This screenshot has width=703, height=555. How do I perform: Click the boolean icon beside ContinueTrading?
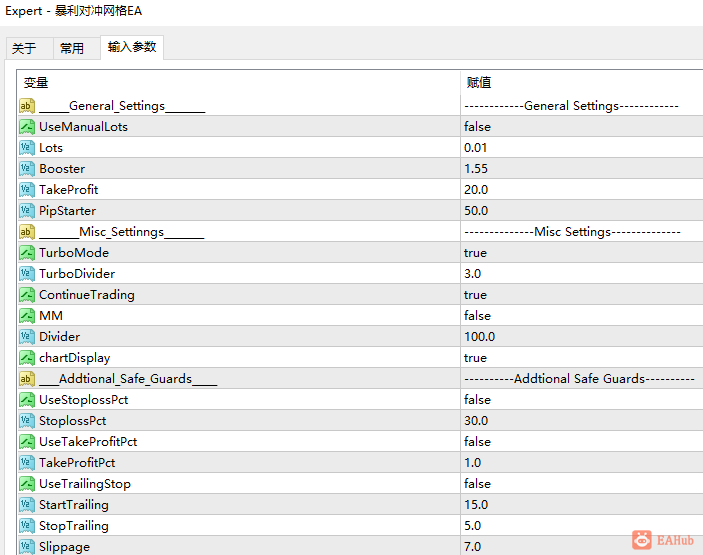27,295
